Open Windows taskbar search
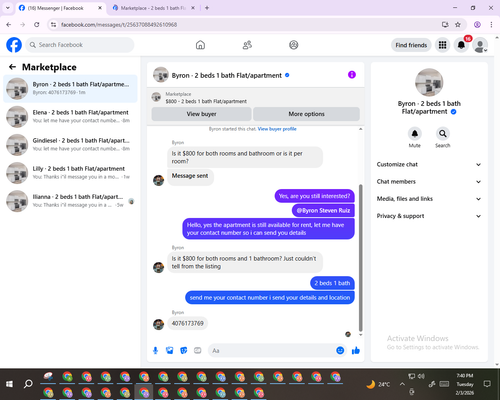Image resolution: width=500 pixels, height=400 pixels. [x=28, y=384]
